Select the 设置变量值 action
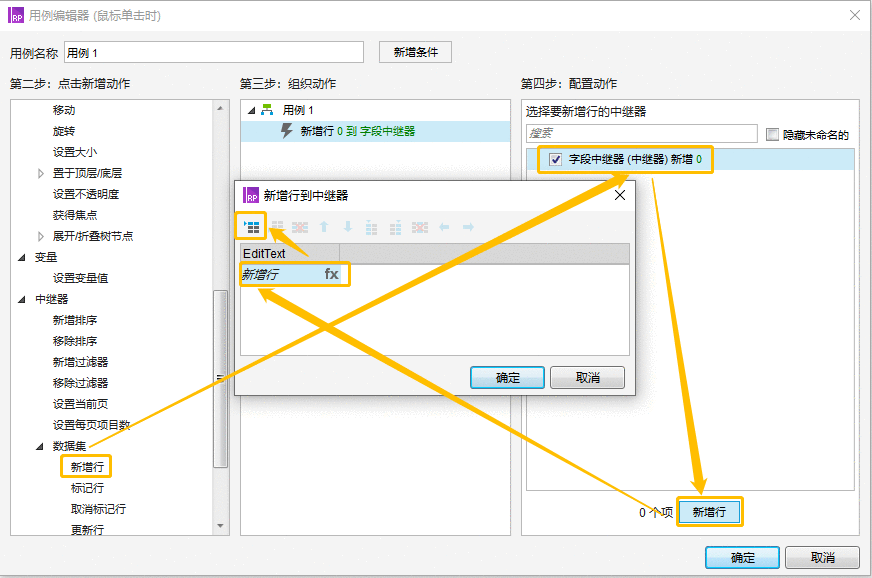 (x=81, y=278)
